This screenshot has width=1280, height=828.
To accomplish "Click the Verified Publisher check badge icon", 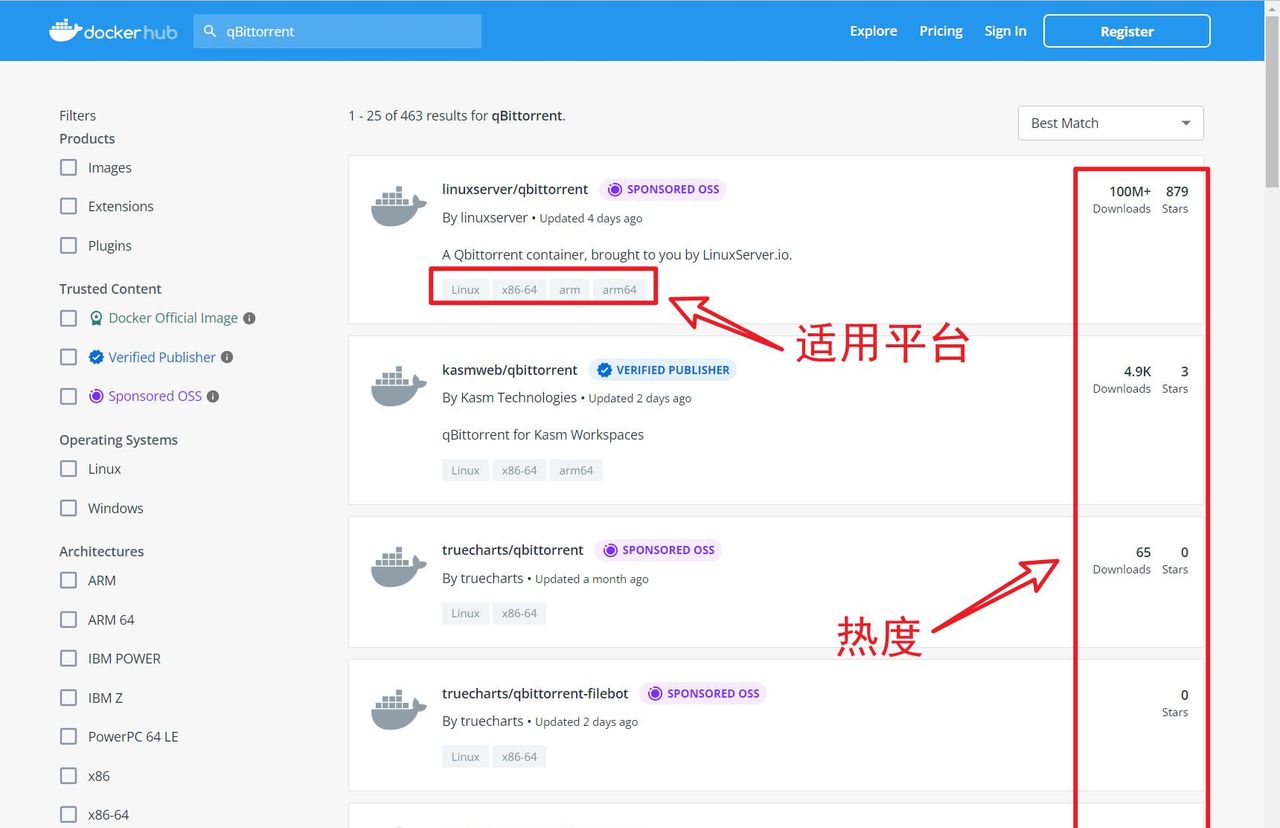I will (x=96, y=357).
